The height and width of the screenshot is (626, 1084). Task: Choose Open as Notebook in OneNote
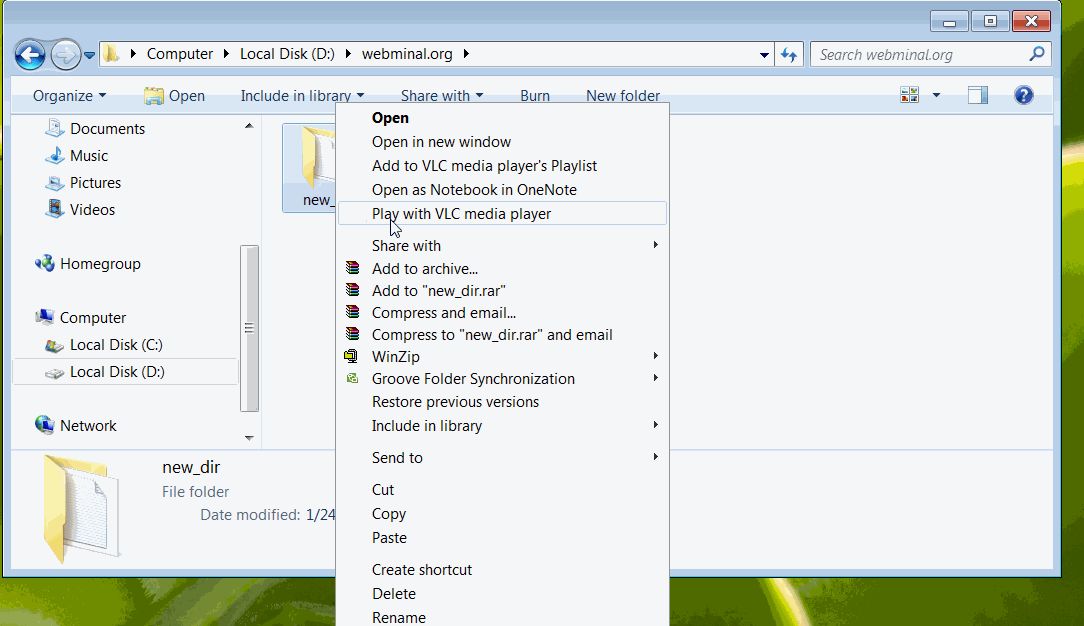coord(474,189)
